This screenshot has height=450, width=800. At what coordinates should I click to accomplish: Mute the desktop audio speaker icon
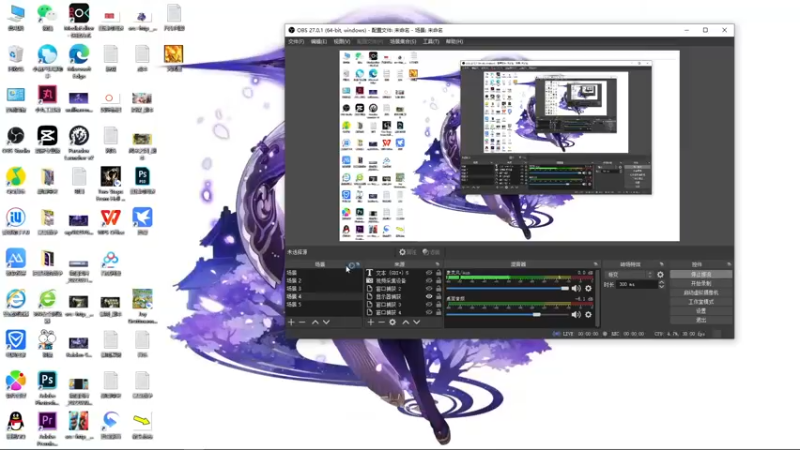(577, 315)
